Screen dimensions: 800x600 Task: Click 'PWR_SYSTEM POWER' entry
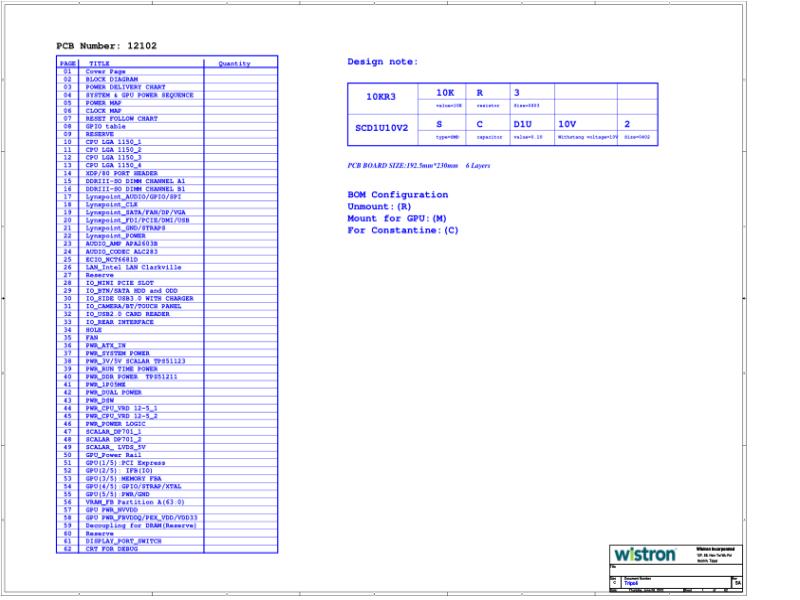pos(117,353)
